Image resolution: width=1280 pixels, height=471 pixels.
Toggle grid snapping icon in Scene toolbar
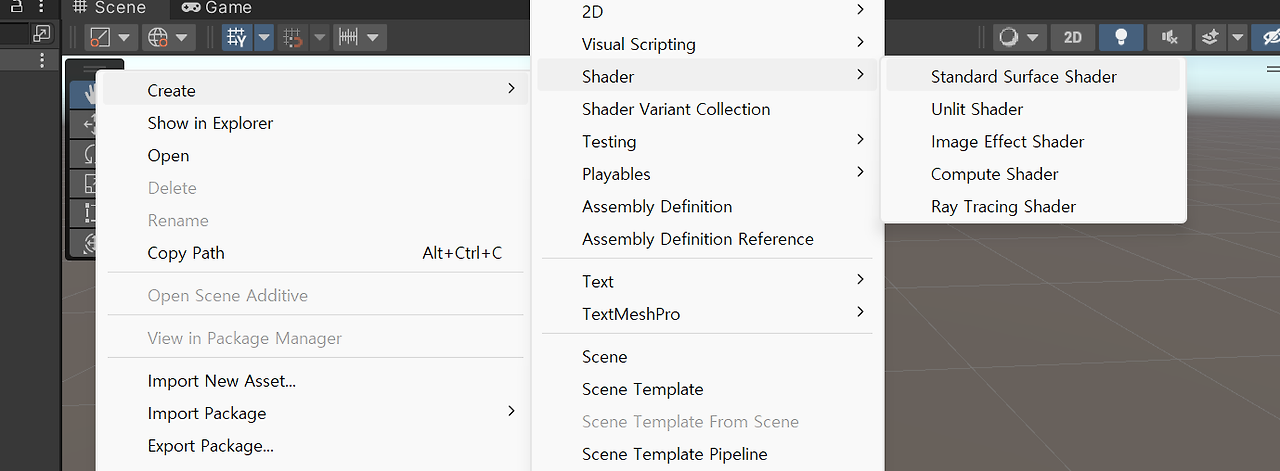tap(237, 38)
